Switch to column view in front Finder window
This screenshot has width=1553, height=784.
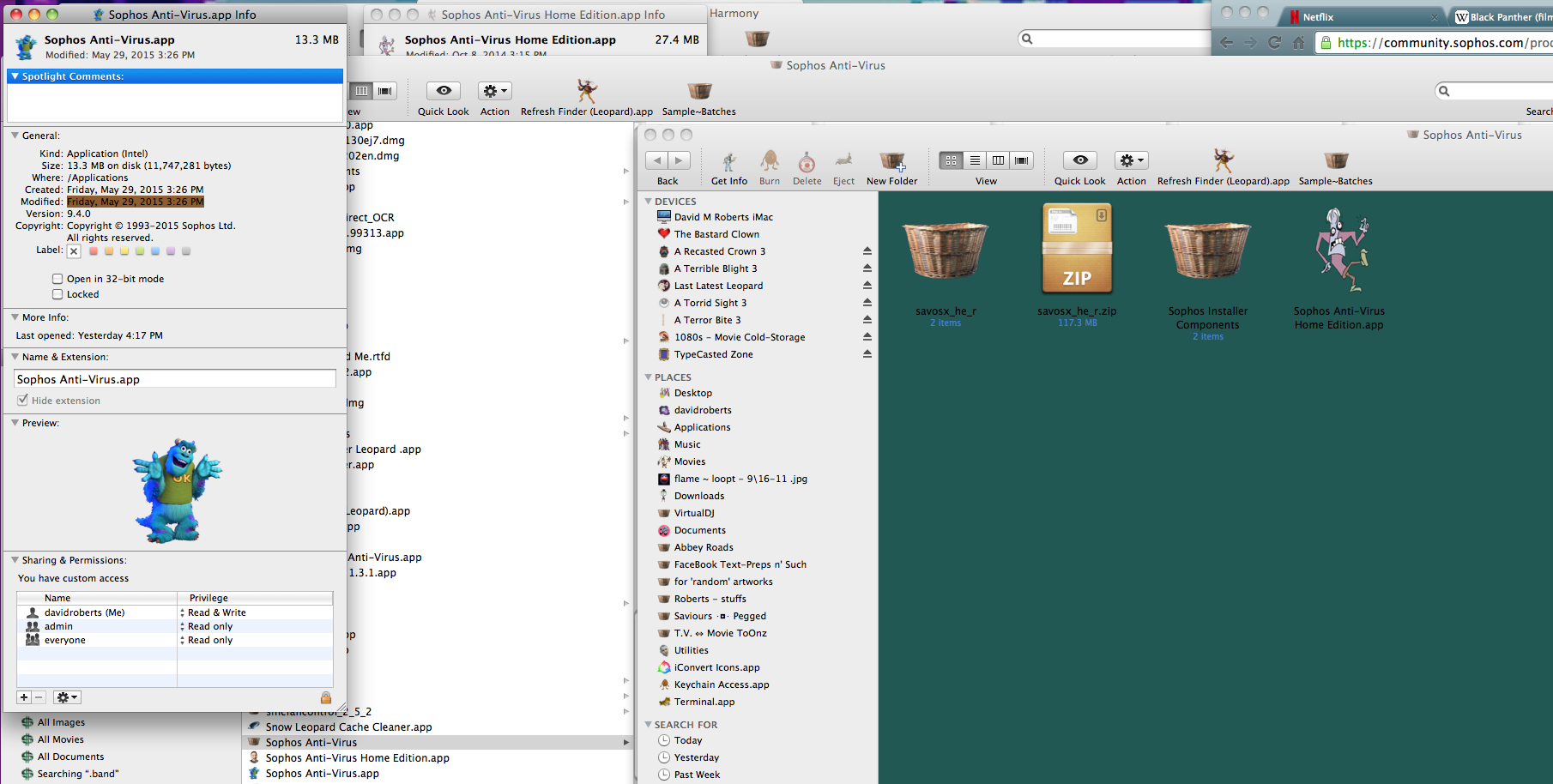coord(998,160)
